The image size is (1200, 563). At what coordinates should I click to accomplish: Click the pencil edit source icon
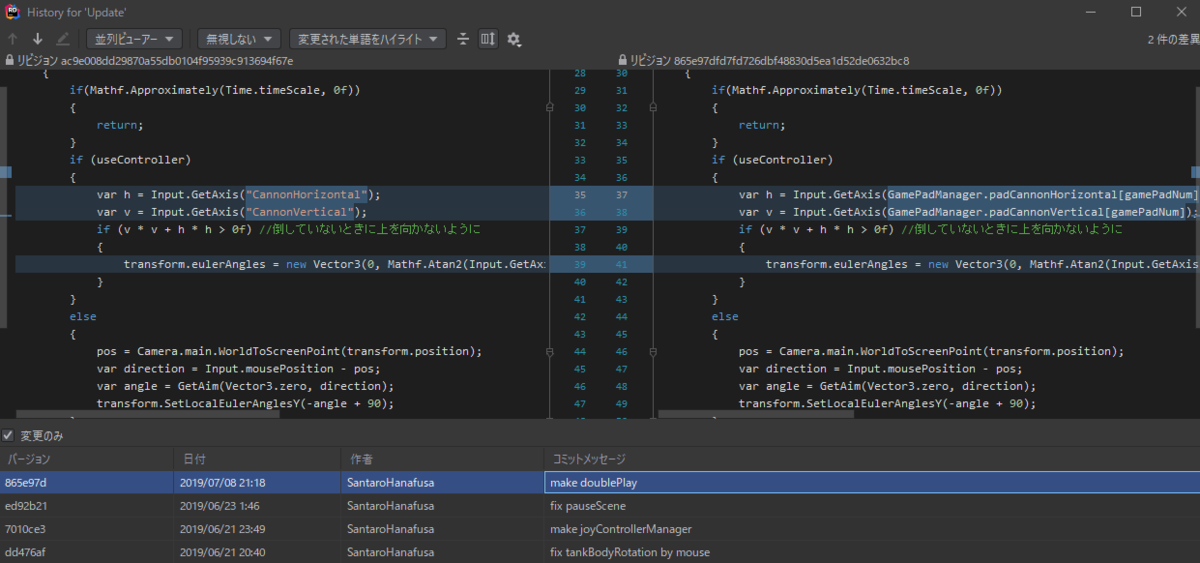(63, 39)
